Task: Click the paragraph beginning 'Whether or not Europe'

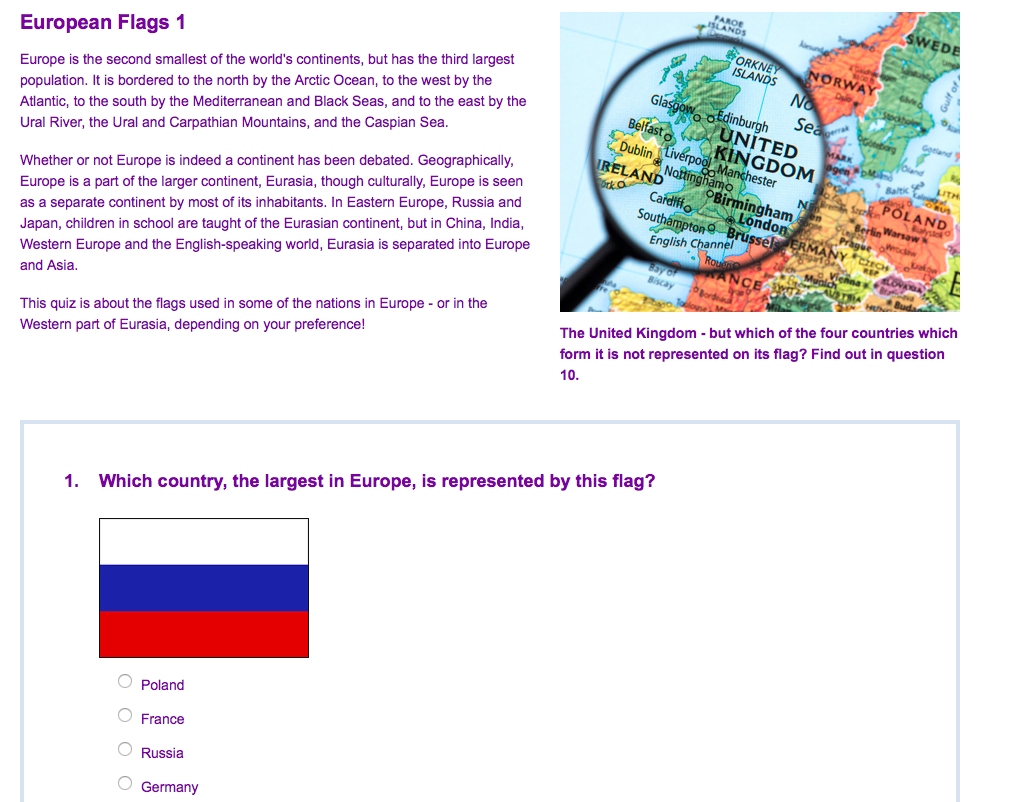Action: 275,213
